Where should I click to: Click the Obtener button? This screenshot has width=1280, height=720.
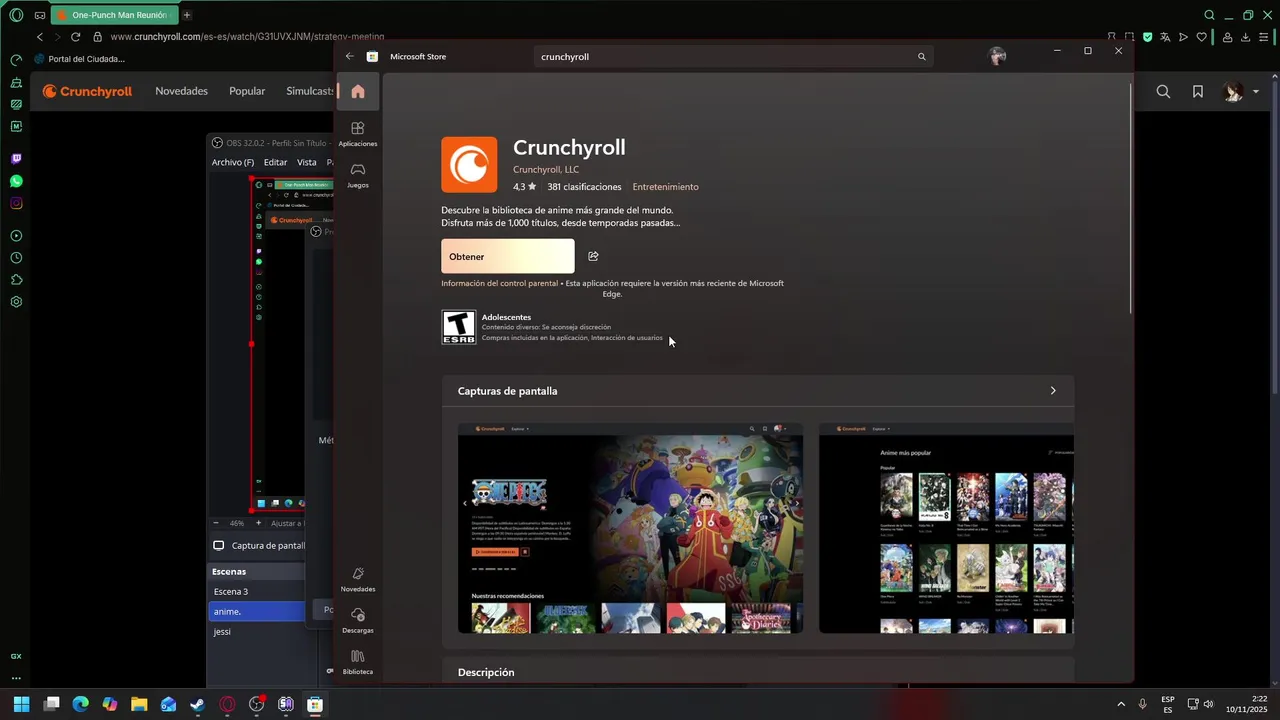pyautogui.click(x=508, y=256)
